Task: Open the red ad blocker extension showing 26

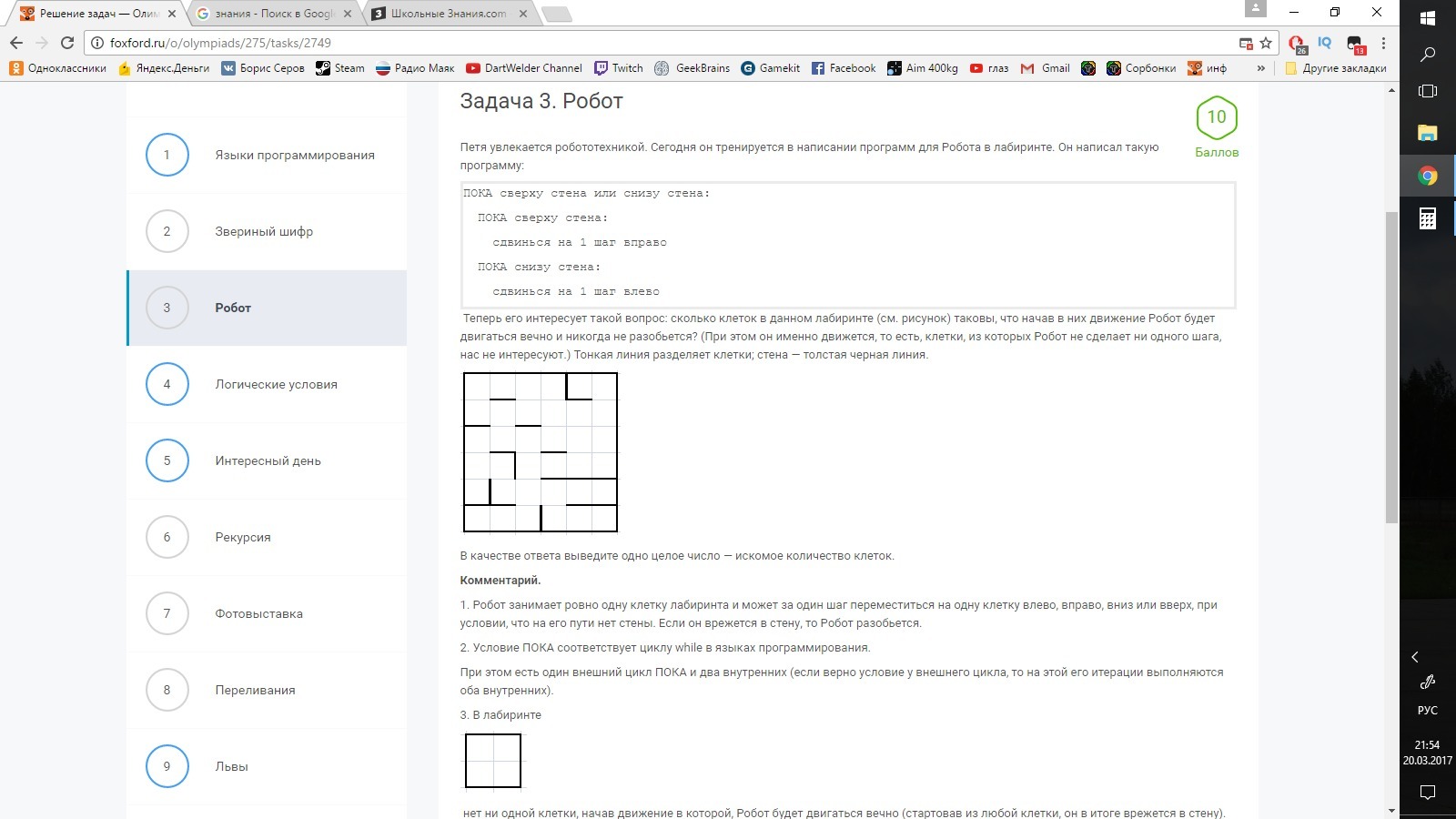Action: point(1298,44)
